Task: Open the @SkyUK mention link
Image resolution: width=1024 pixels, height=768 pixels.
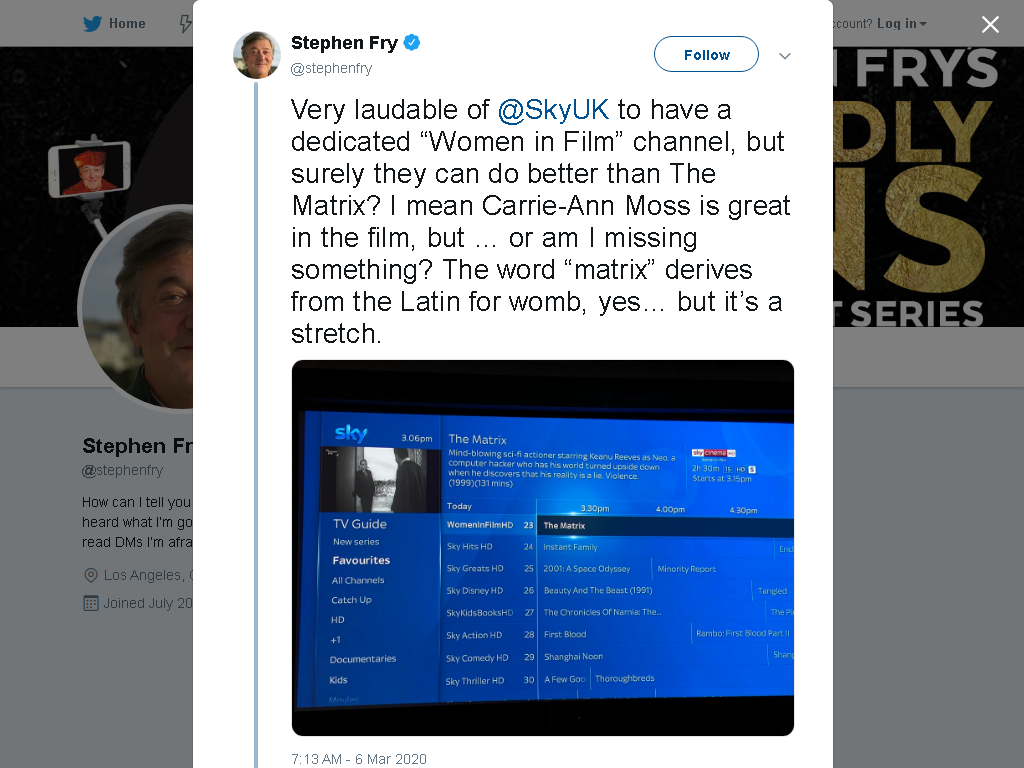Action: point(553,110)
